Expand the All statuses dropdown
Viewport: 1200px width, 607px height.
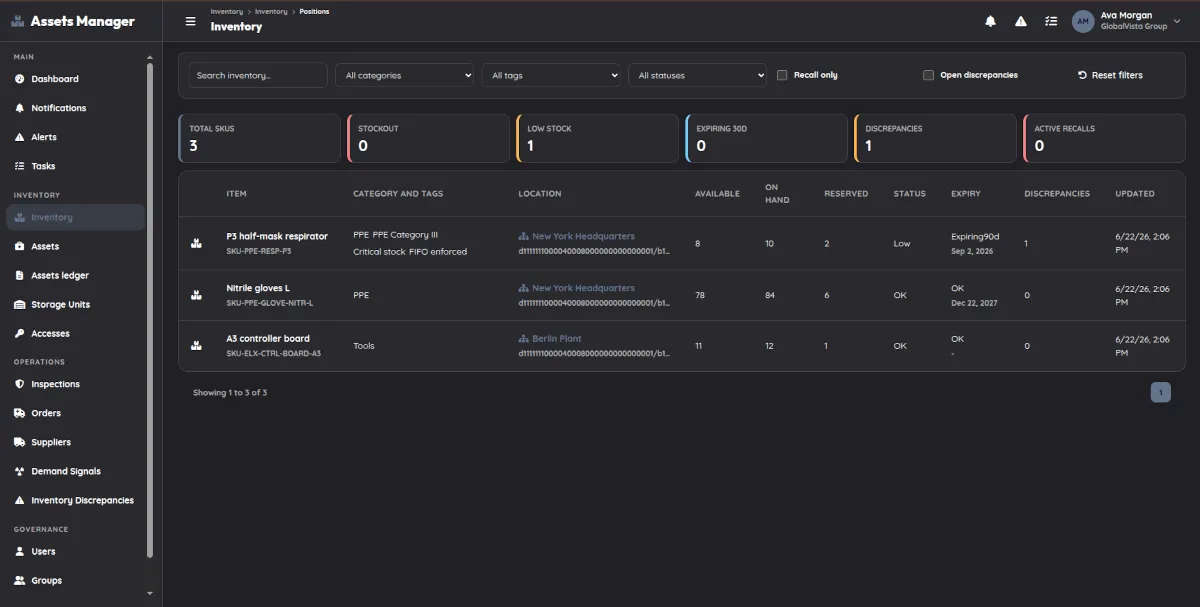(697, 75)
